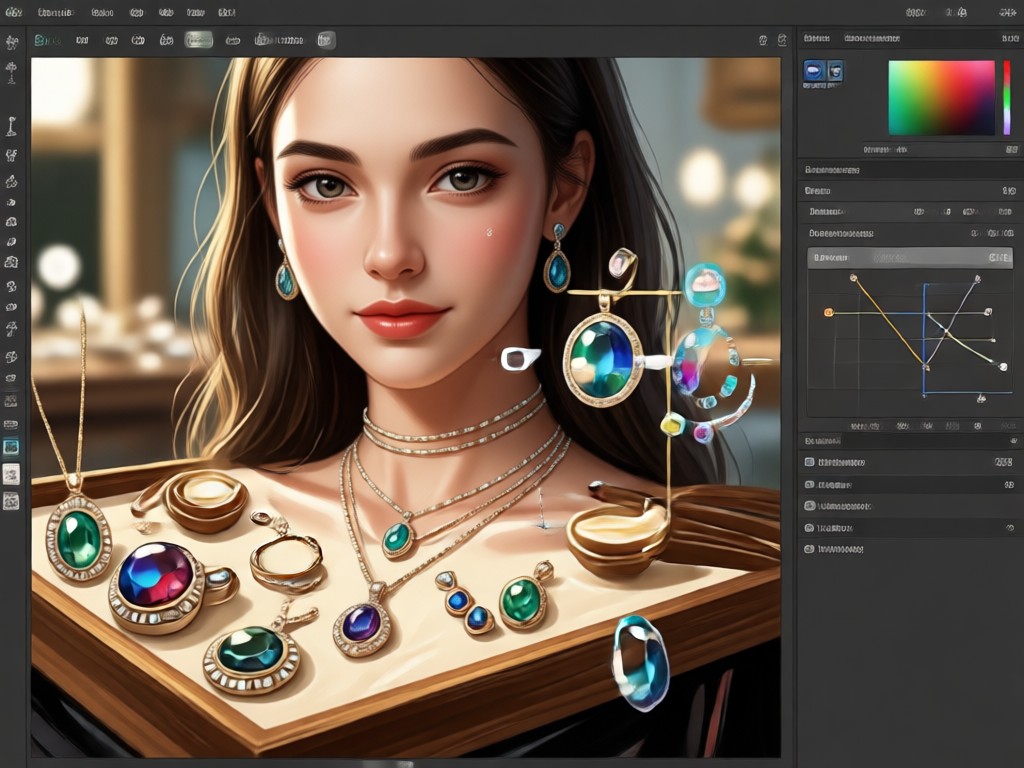The height and width of the screenshot is (768, 1024).
Task: Click the vertical hue strip beside the color field
Action: tap(1007, 98)
